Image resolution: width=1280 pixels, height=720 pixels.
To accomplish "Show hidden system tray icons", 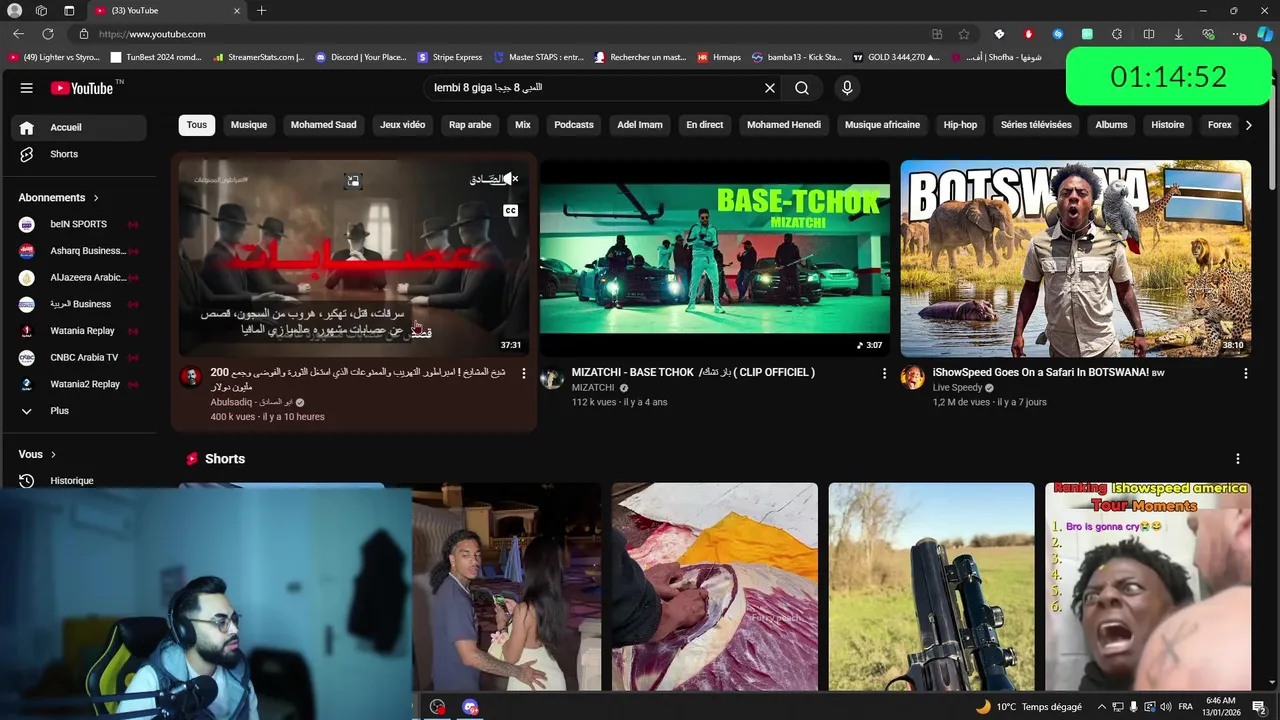I will (1101, 707).
